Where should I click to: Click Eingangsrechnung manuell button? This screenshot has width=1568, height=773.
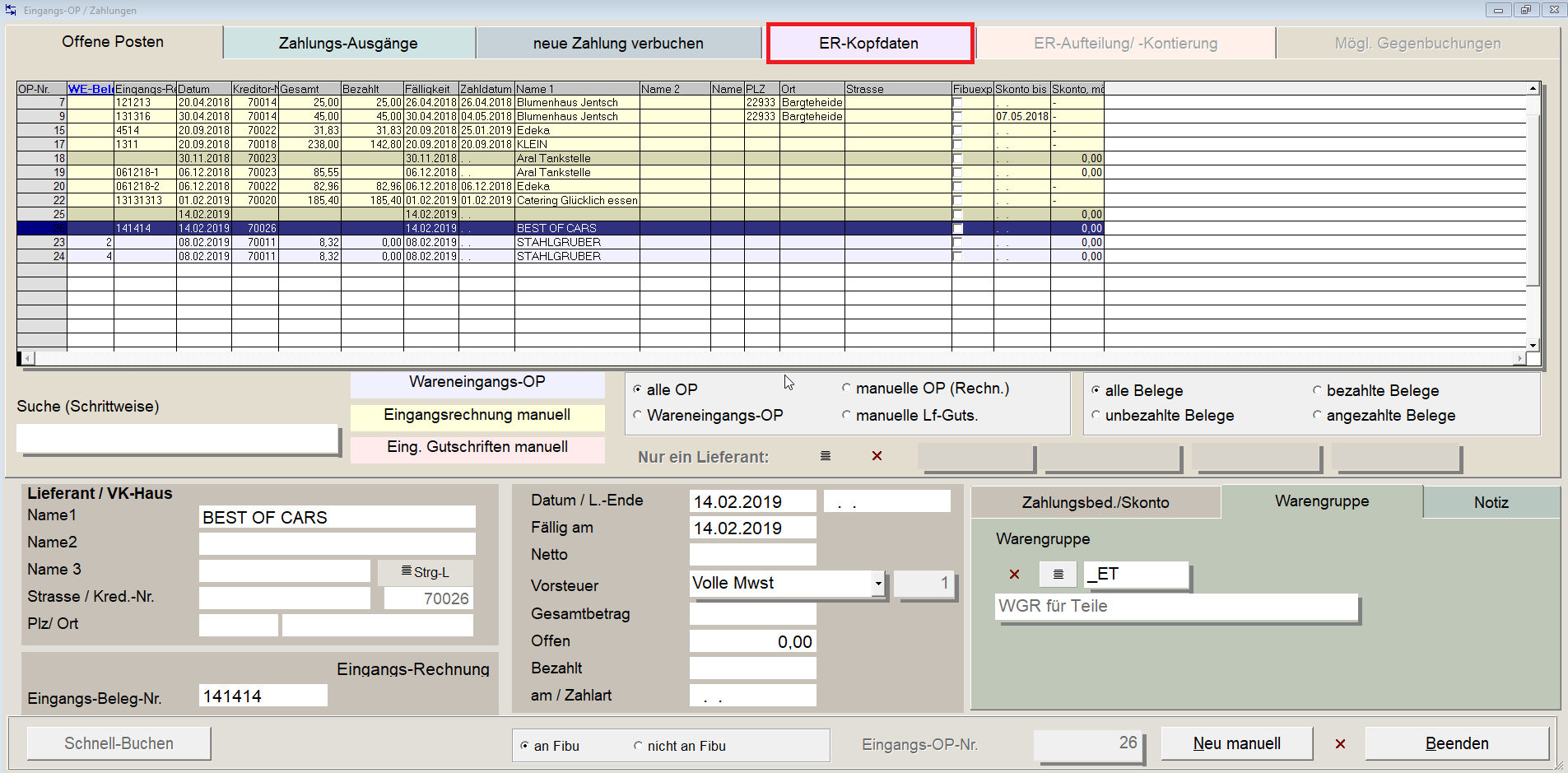pos(477,417)
